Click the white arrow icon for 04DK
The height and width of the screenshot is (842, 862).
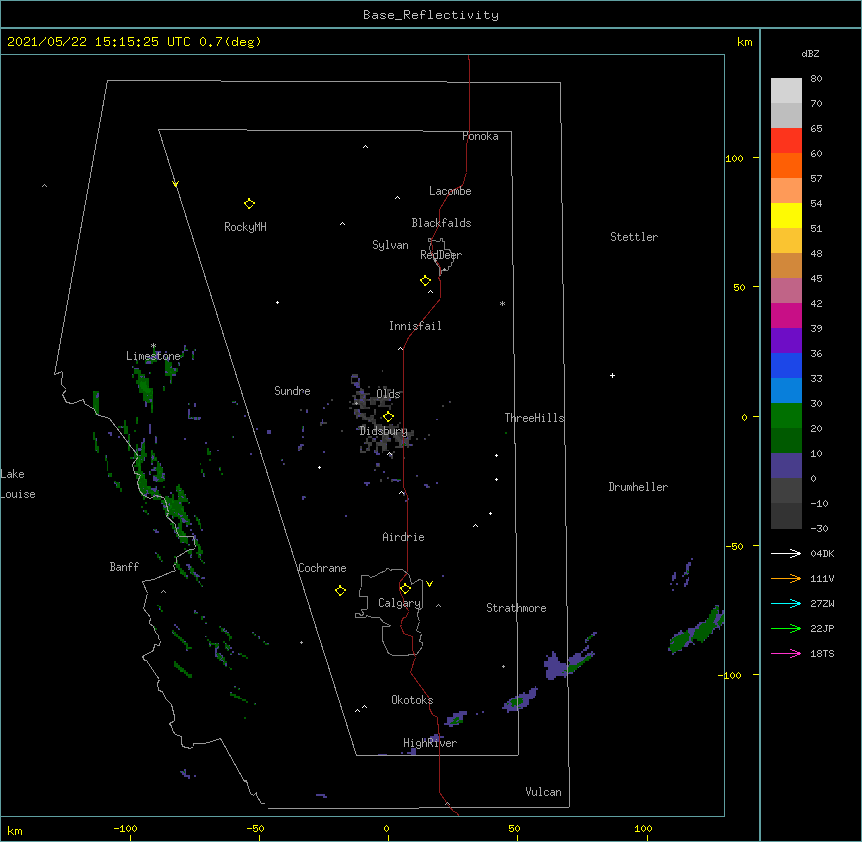(x=786, y=553)
